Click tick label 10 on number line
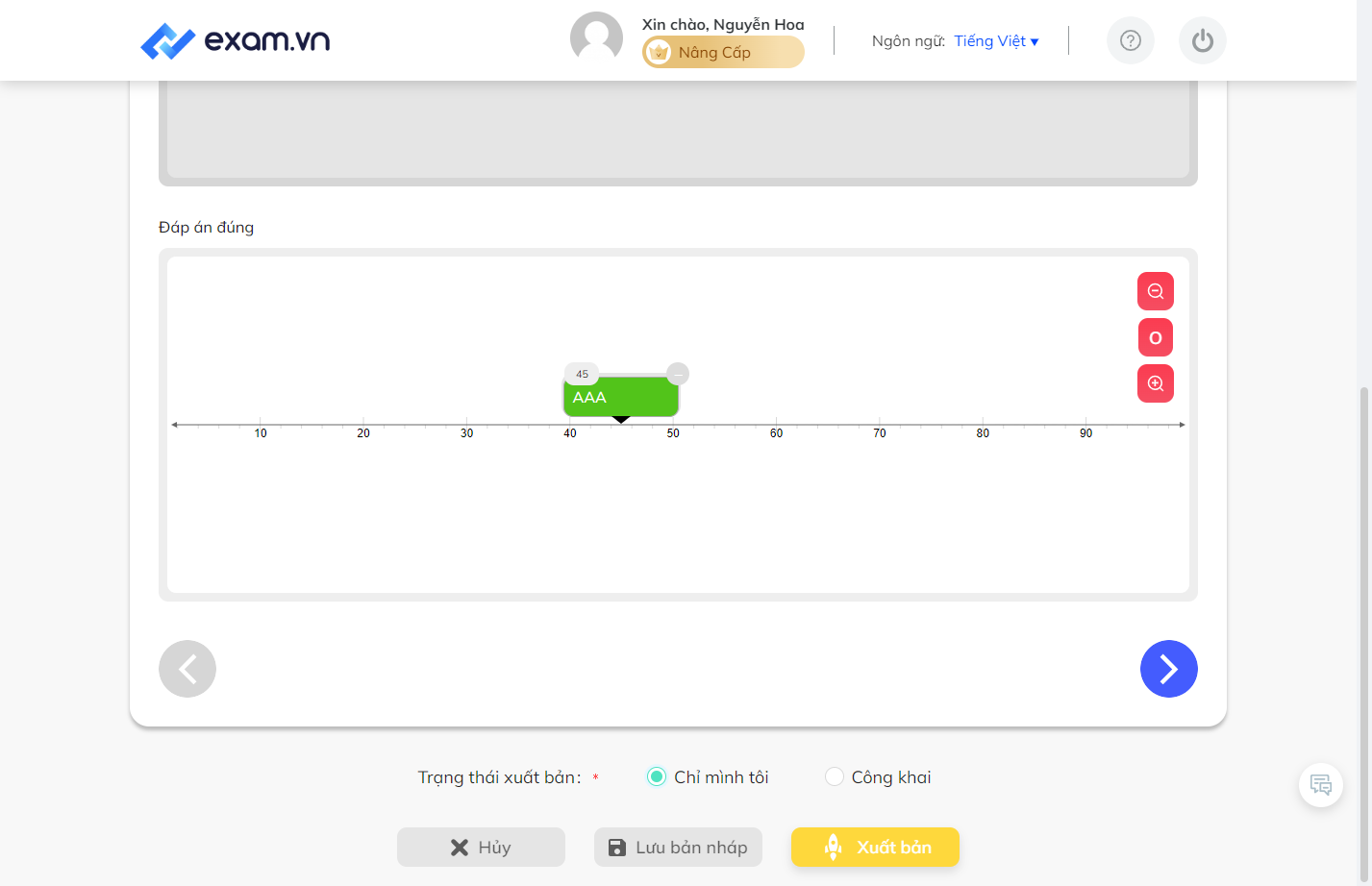The height and width of the screenshot is (886, 1372). [x=261, y=433]
